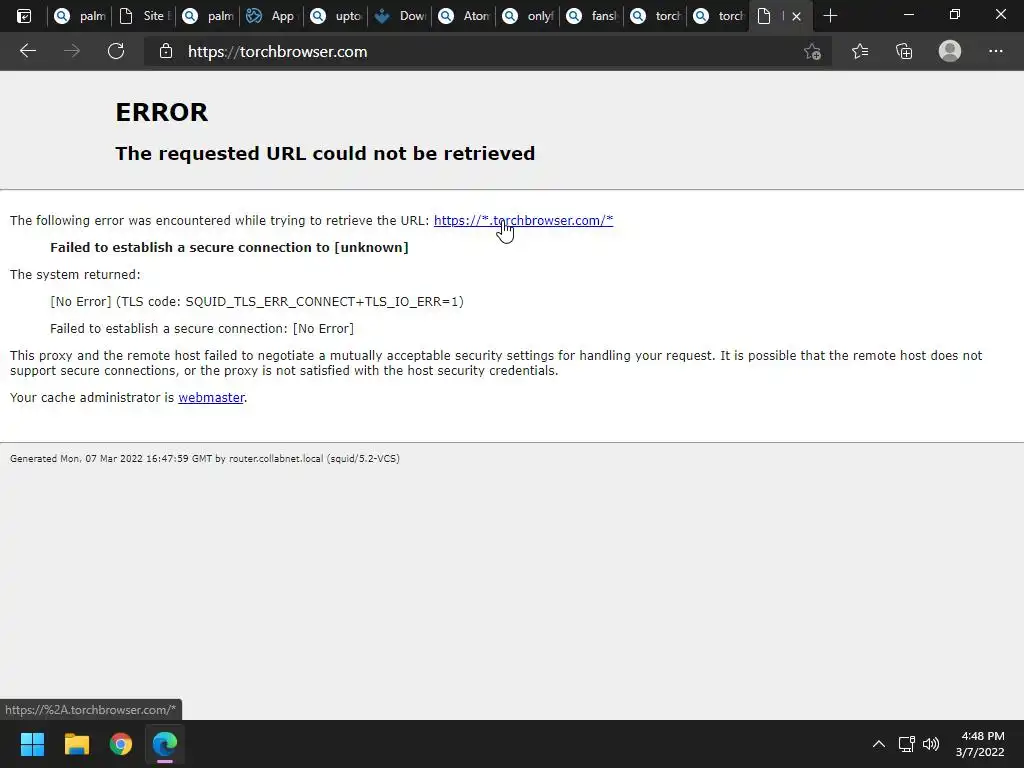
Task: Switch to palm tab left of App
Action: click(x=206, y=16)
